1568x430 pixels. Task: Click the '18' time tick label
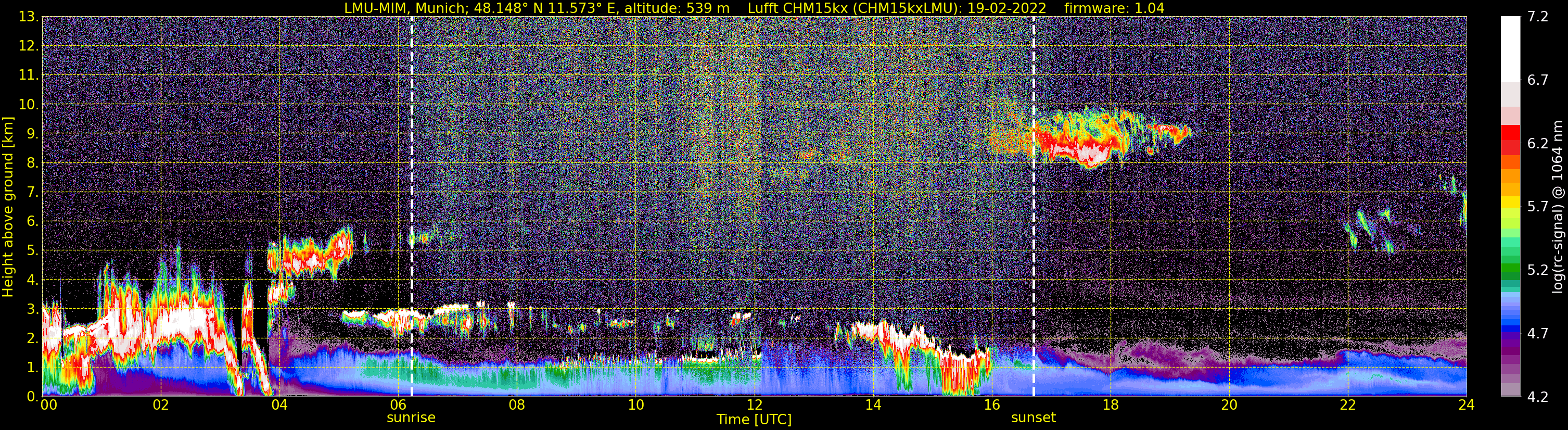(x=1110, y=405)
